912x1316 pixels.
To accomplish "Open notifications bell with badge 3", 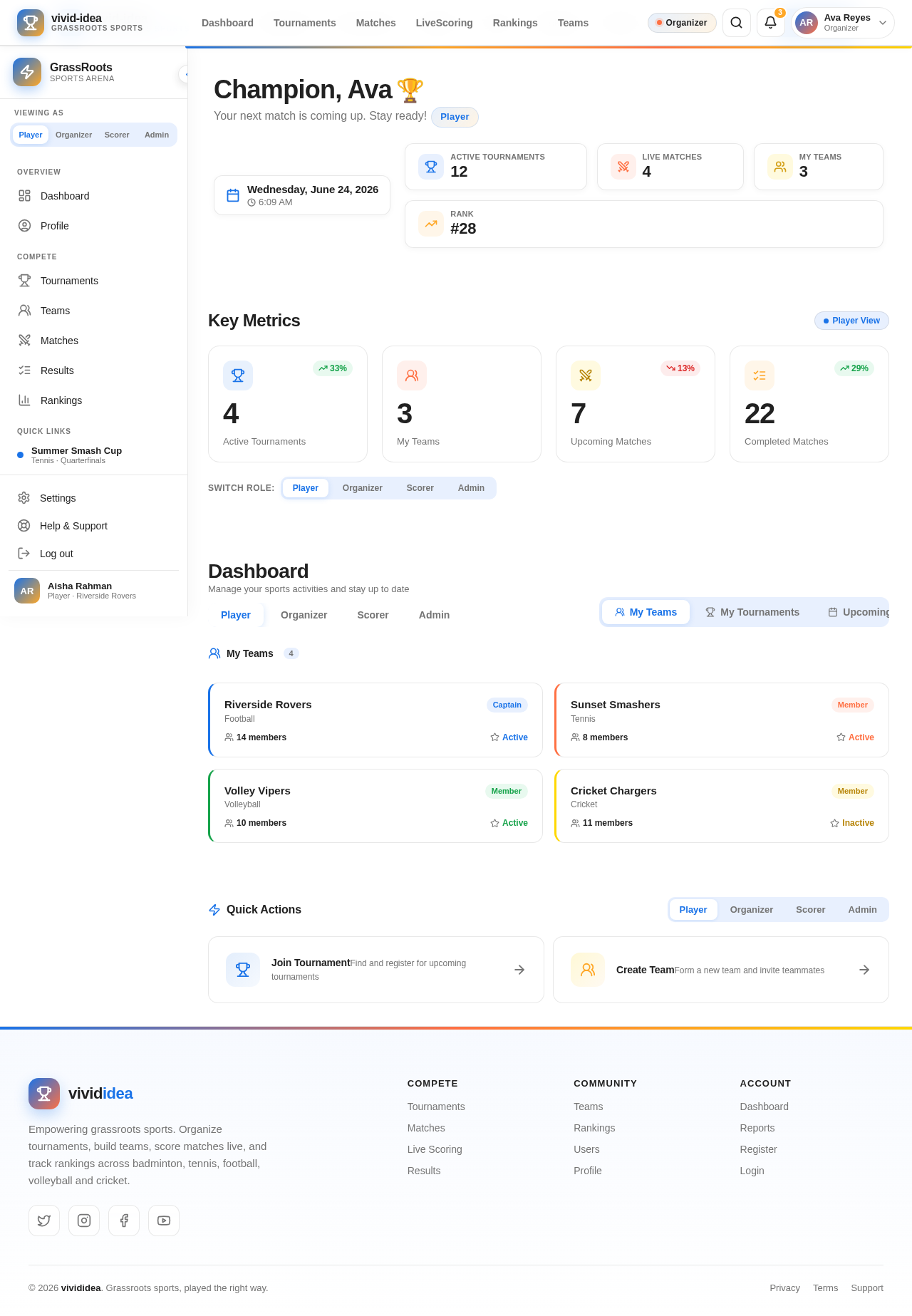I will (771, 23).
